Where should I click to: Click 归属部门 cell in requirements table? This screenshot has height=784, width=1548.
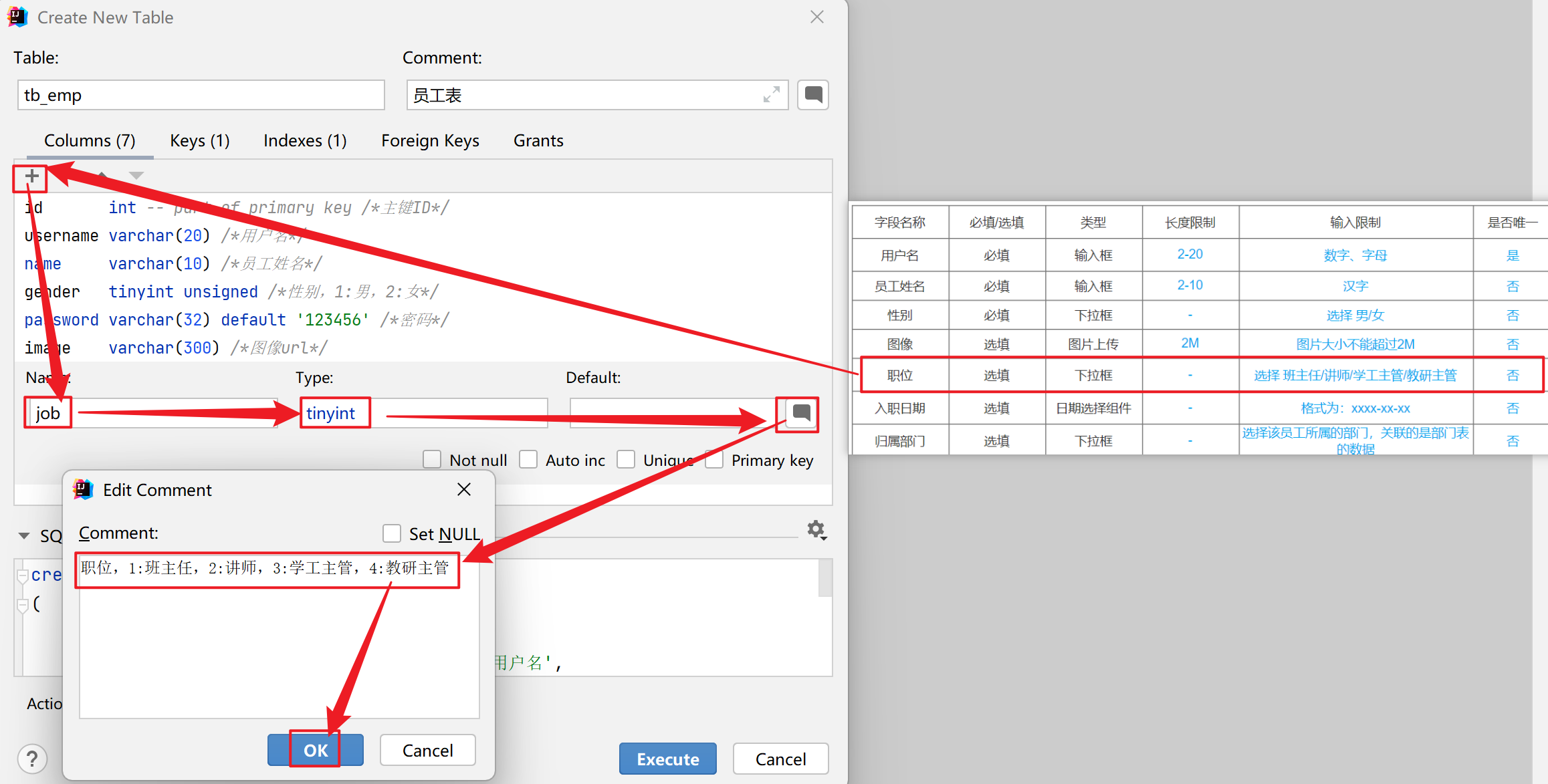900,441
